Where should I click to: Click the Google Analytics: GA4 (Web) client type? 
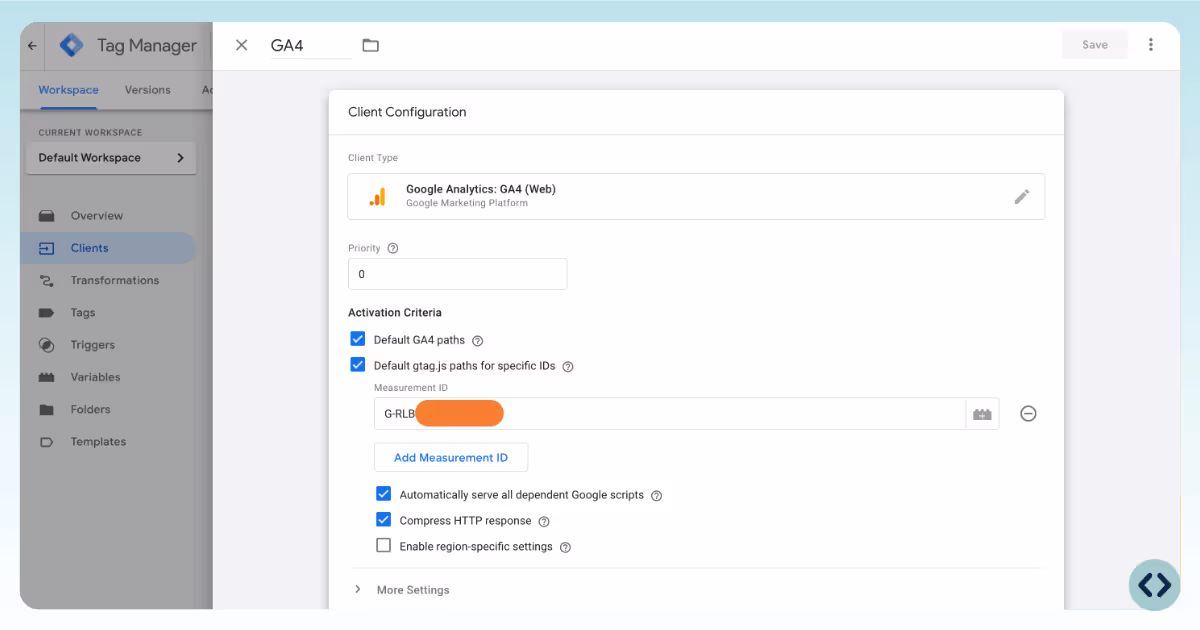coord(696,196)
